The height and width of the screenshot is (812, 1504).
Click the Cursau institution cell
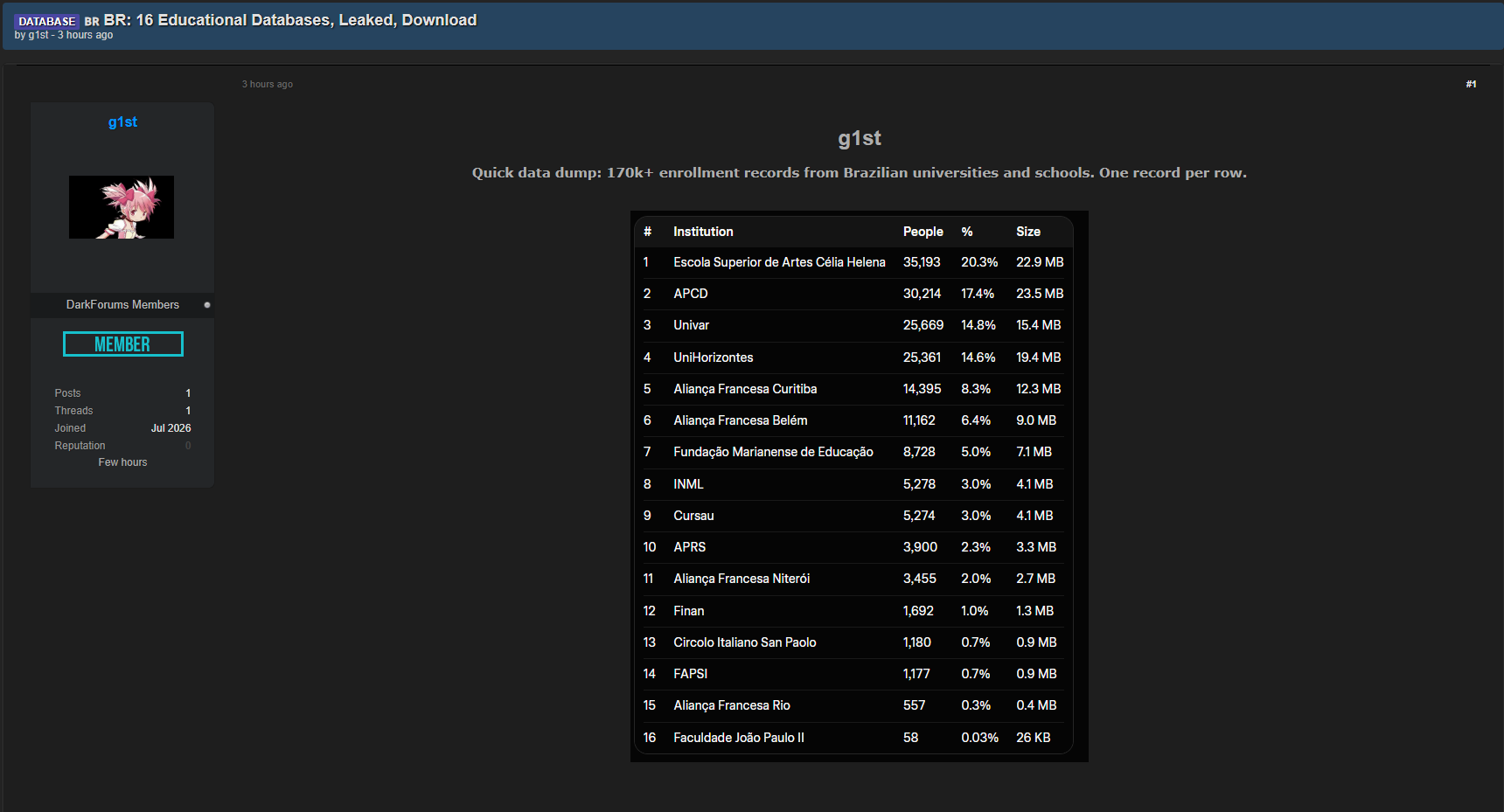pos(693,516)
